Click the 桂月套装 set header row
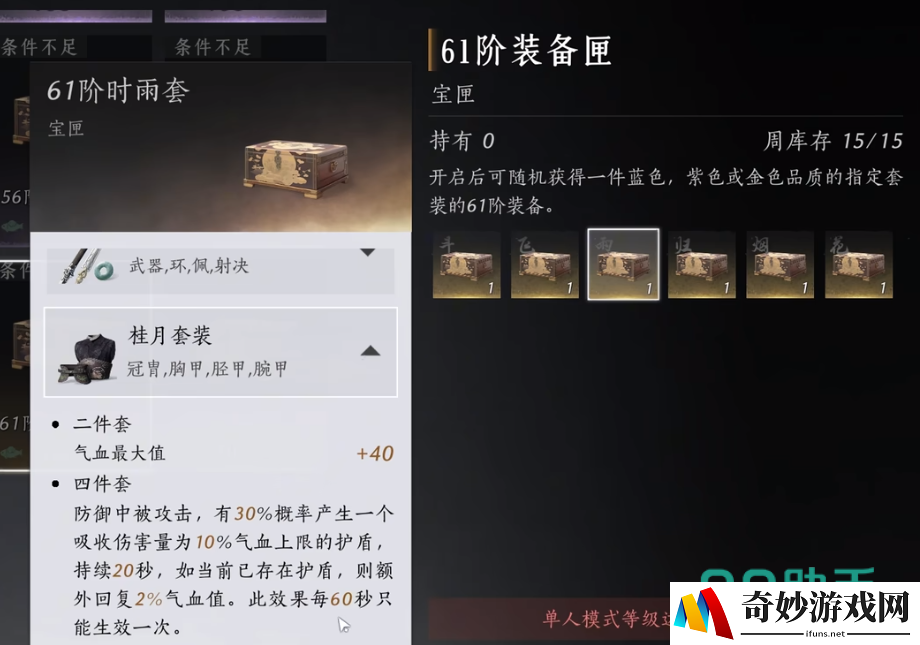Image resolution: width=920 pixels, height=645 pixels. pyautogui.click(x=221, y=352)
